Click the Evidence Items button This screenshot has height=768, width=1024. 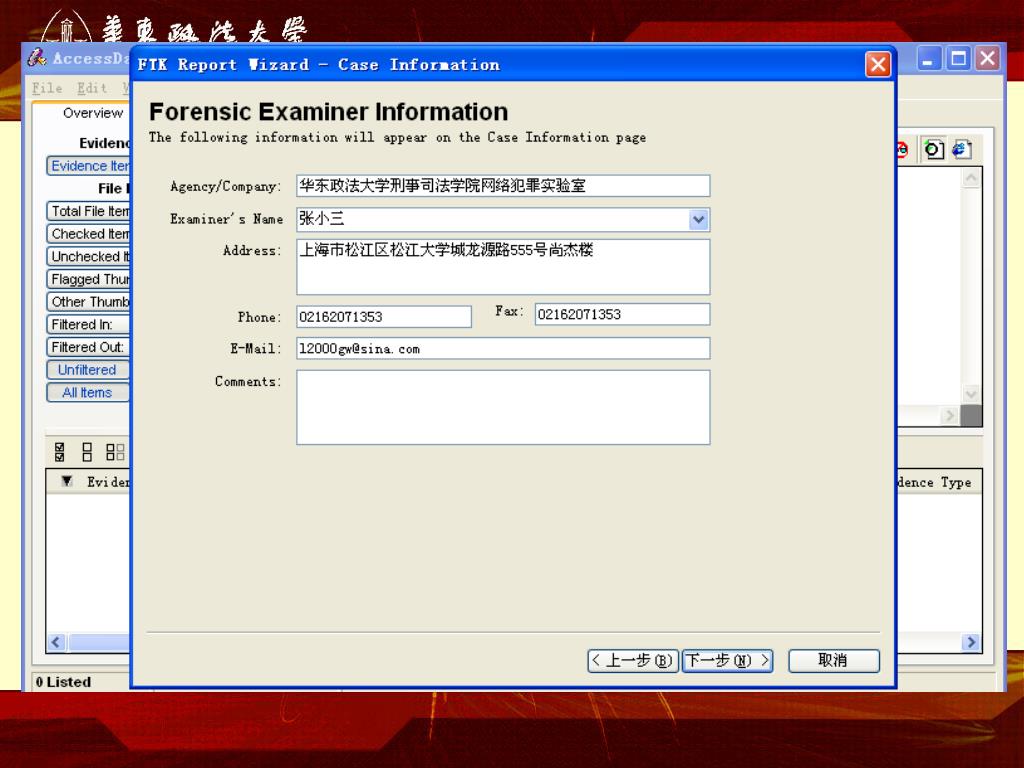pos(89,166)
